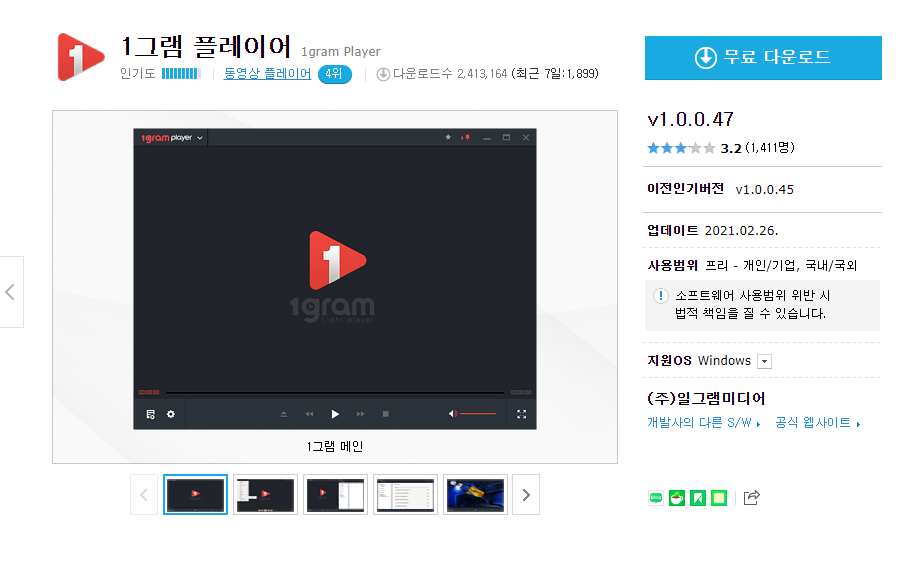908x566 pixels.
Task: Click the previous page arrow on left edge
Action: pyautogui.click(x=10, y=292)
